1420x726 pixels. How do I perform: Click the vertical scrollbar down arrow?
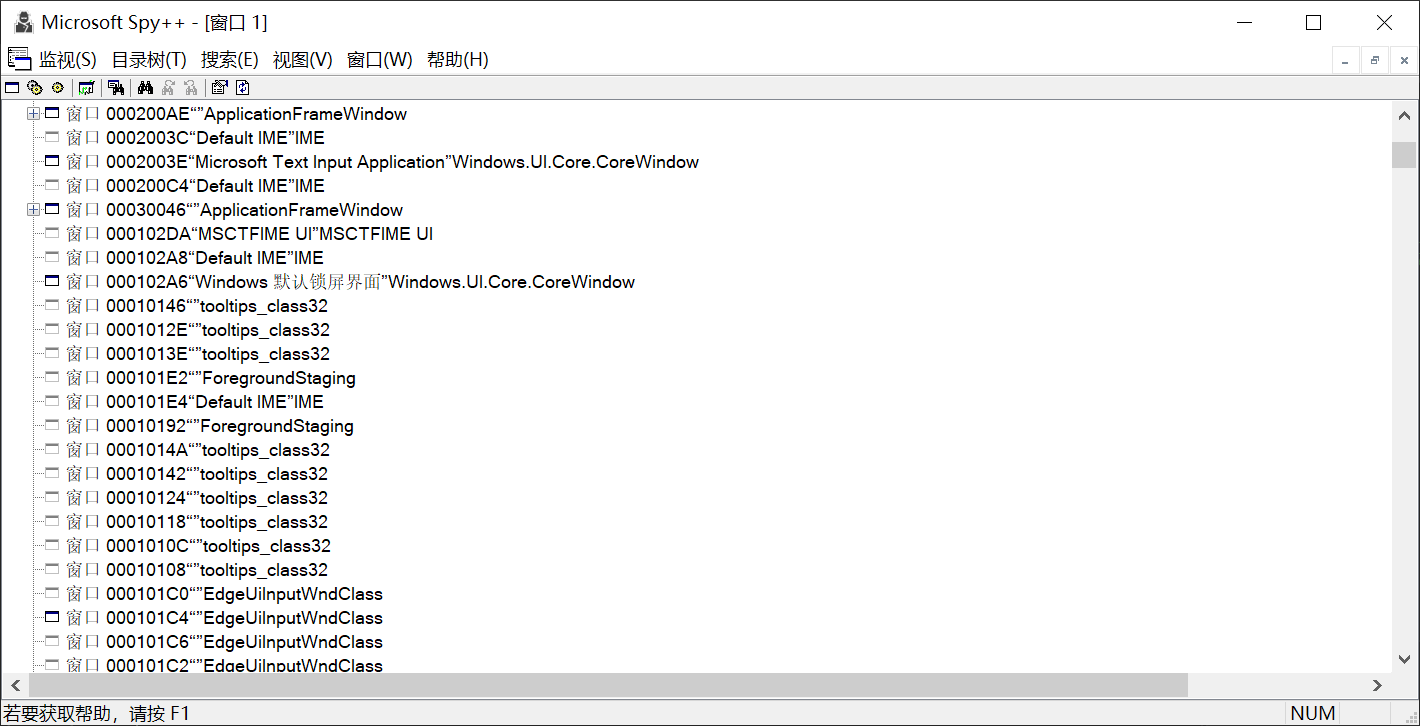pyautogui.click(x=1404, y=659)
